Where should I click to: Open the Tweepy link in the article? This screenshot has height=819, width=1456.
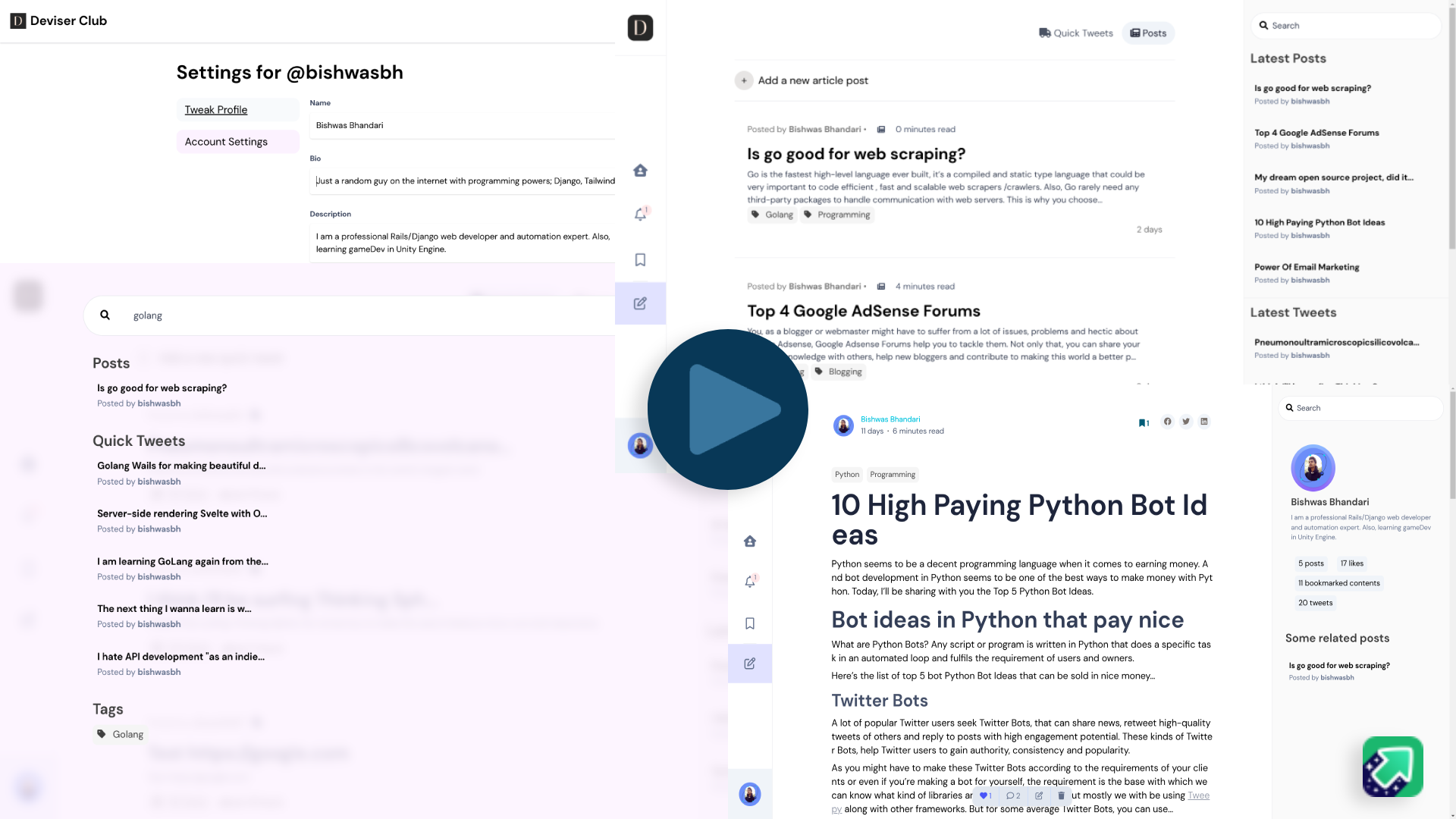[x=1198, y=795]
